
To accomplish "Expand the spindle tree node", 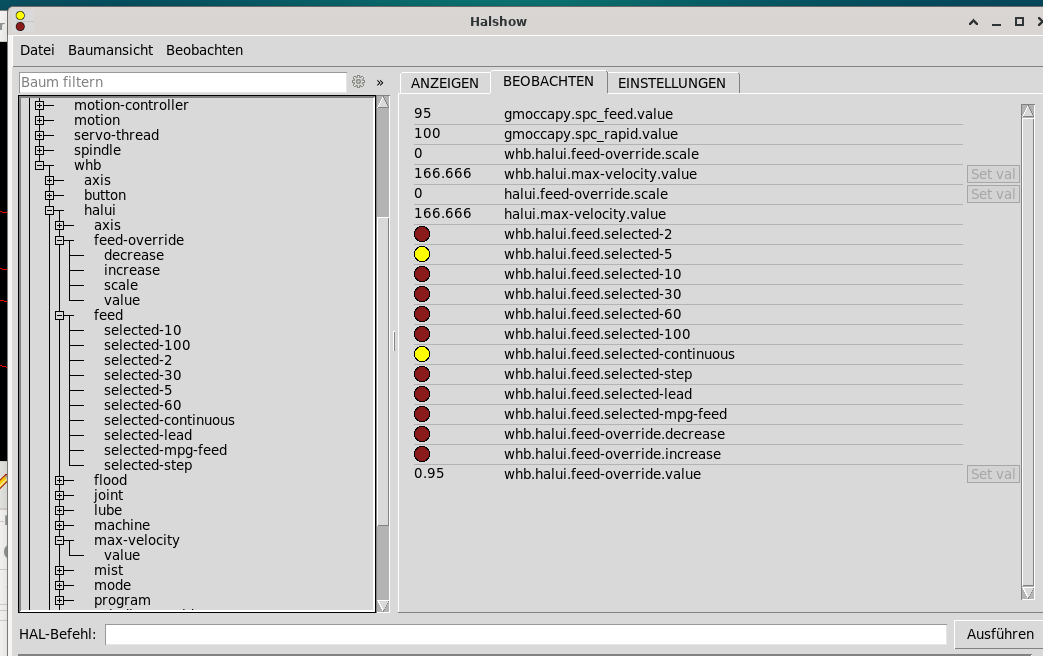I will pos(40,150).
